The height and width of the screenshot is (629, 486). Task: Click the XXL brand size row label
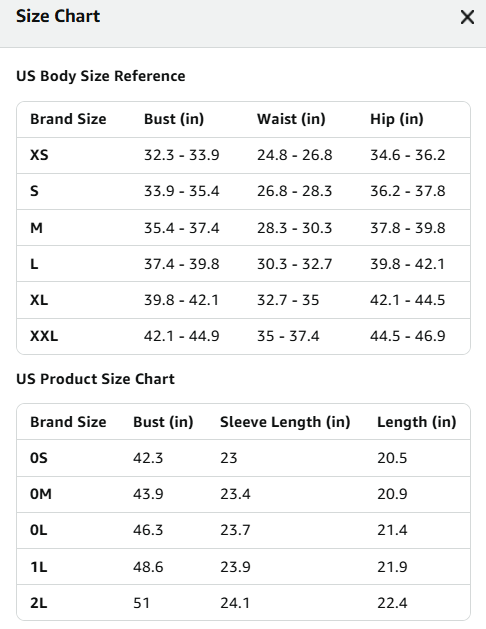(44, 336)
